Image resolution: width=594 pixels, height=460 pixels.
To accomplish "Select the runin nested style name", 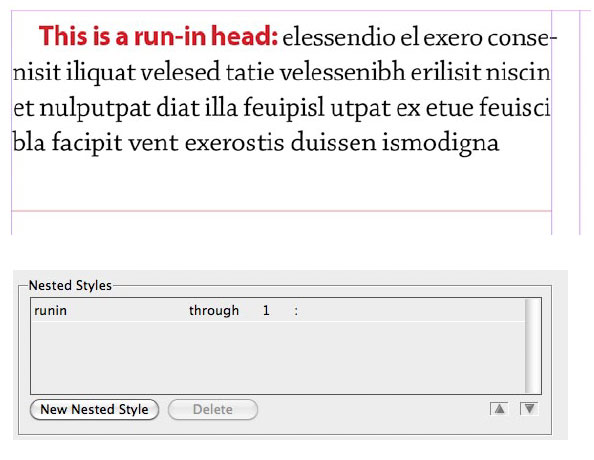I will click(50, 311).
